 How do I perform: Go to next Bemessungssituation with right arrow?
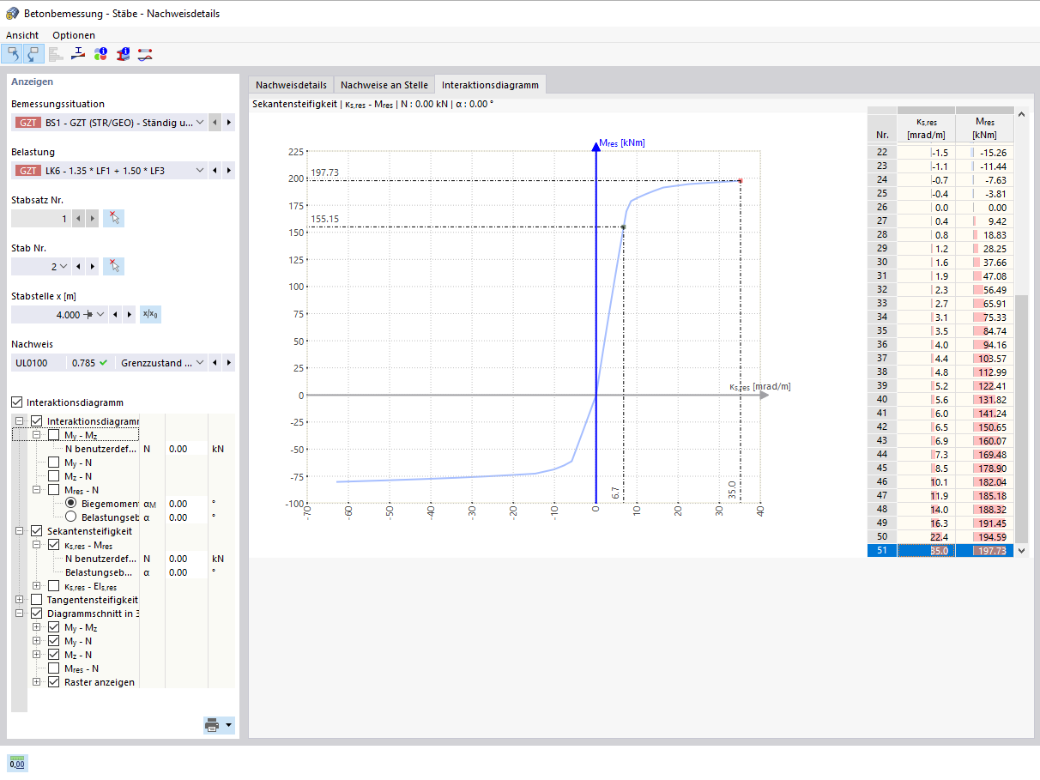click(x=229, y=123)
